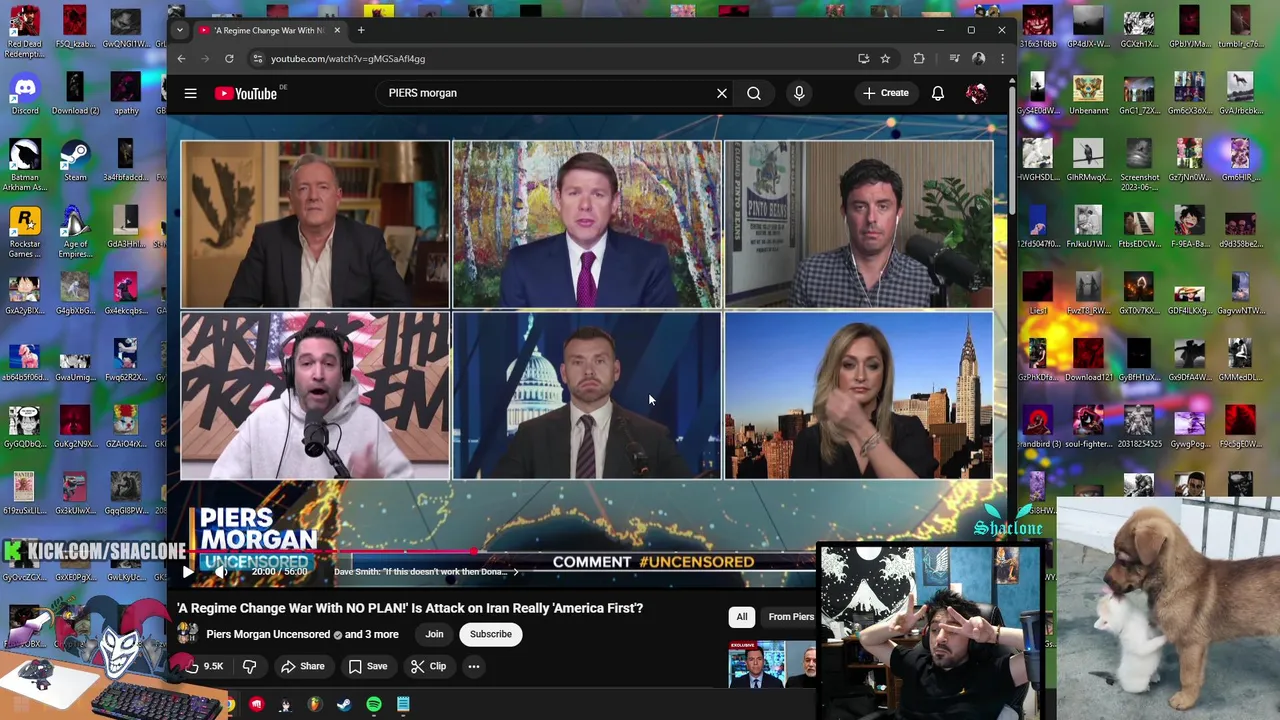Select the 'apathy' desktop file
The height and width of the screenshot is (720, 1280).
point(126,92)
